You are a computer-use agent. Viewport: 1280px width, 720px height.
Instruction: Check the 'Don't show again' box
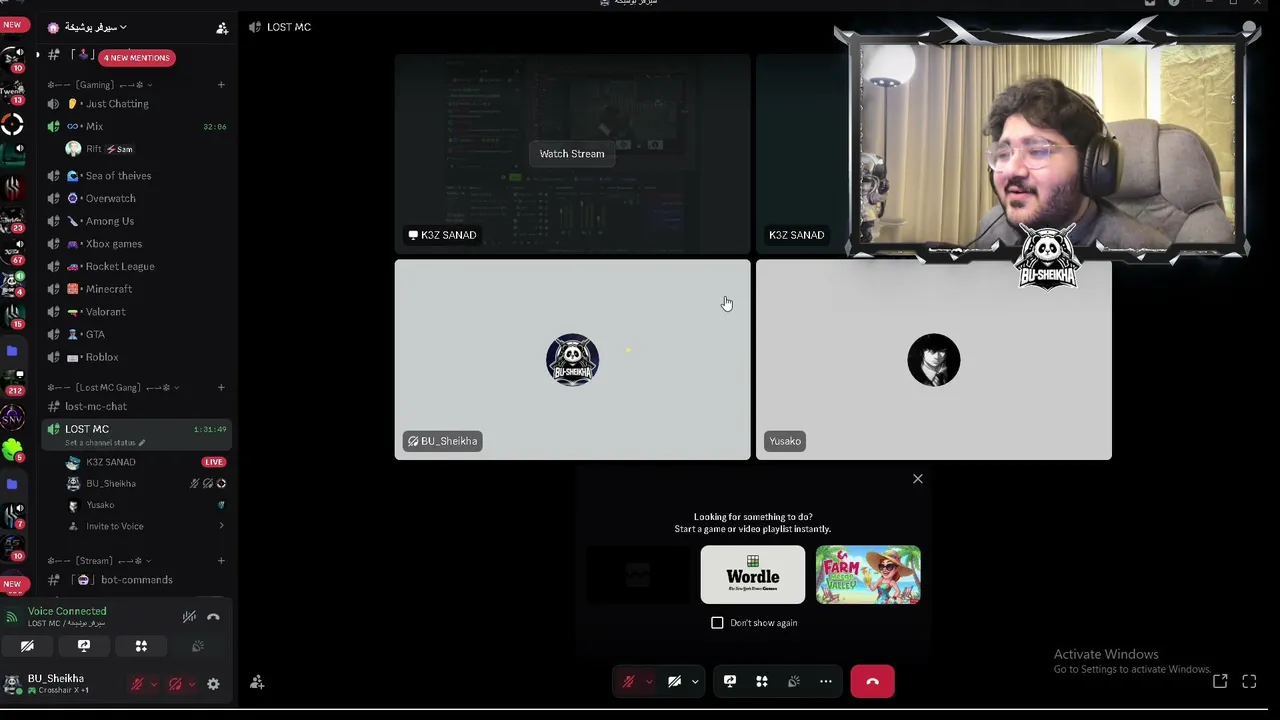click(717, 623)
